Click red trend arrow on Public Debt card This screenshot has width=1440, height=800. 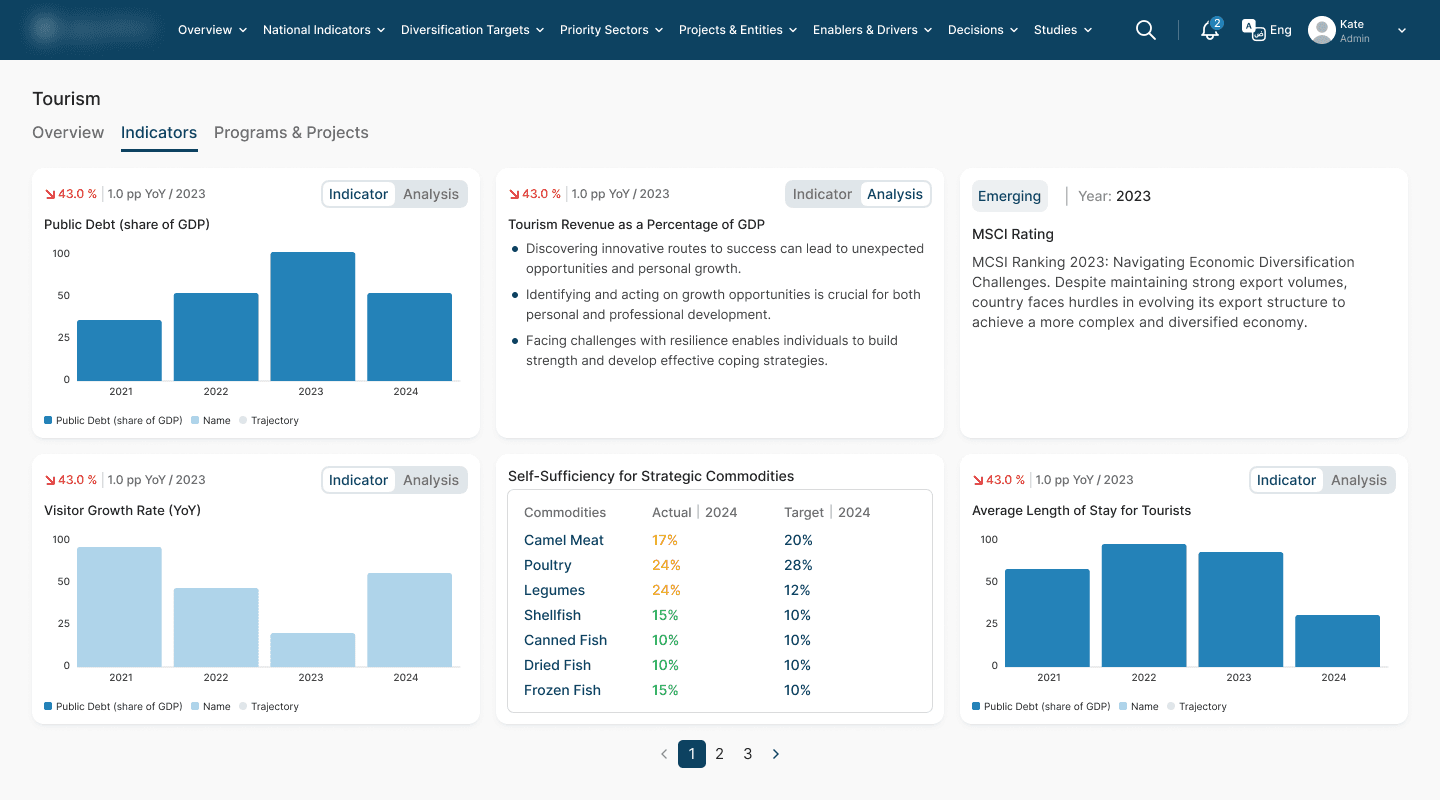click(x=50, y=194)
